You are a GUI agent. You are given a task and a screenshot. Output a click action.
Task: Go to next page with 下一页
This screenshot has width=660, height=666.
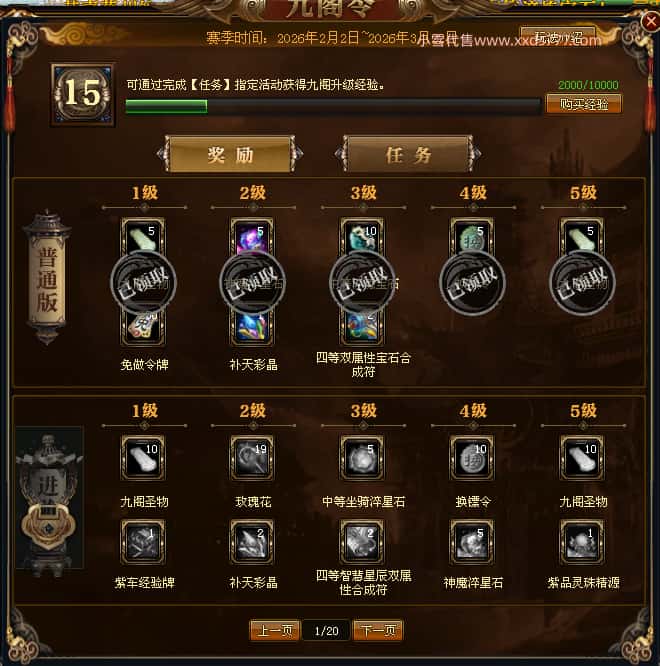[x=378, y=630]
